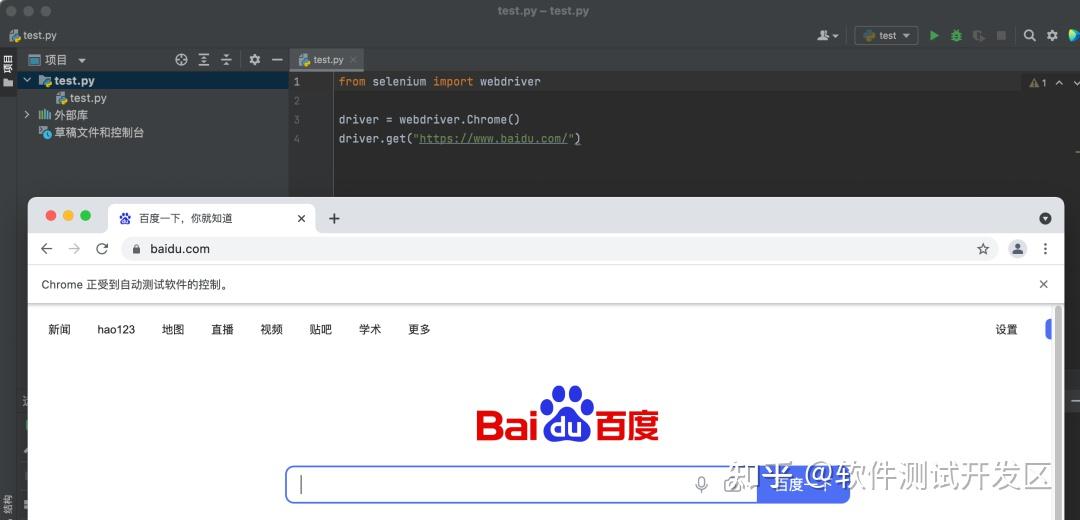Click the locate-in-project crosshair icon

181,60
